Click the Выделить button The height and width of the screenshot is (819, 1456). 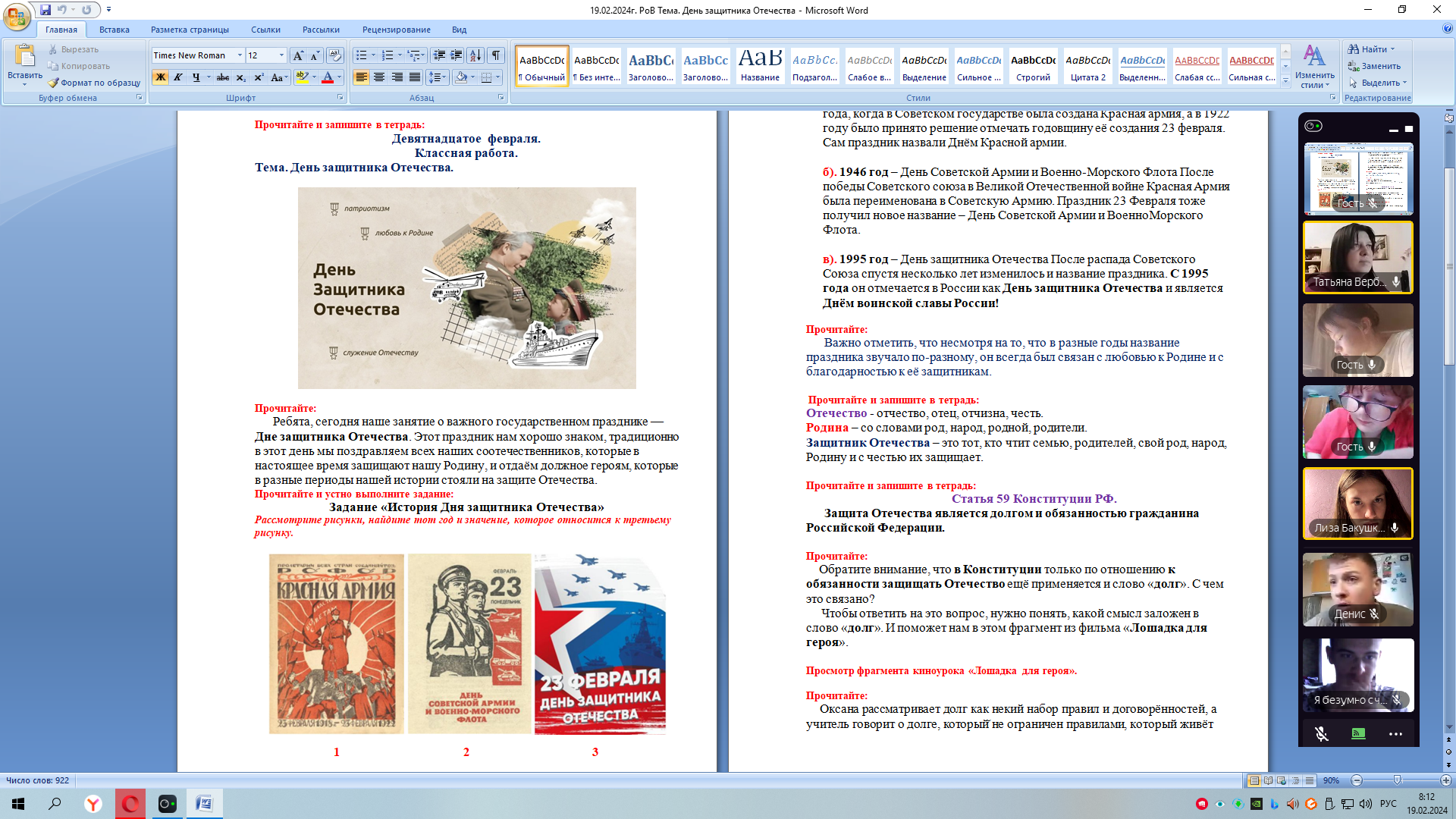[x=1377, y=83]
